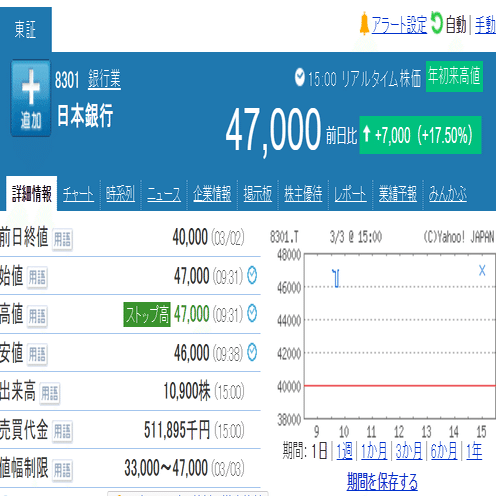Open the みんかぶ tab
Image resolution: width=496 pixels, height=496 pixels.
point(448,194)
